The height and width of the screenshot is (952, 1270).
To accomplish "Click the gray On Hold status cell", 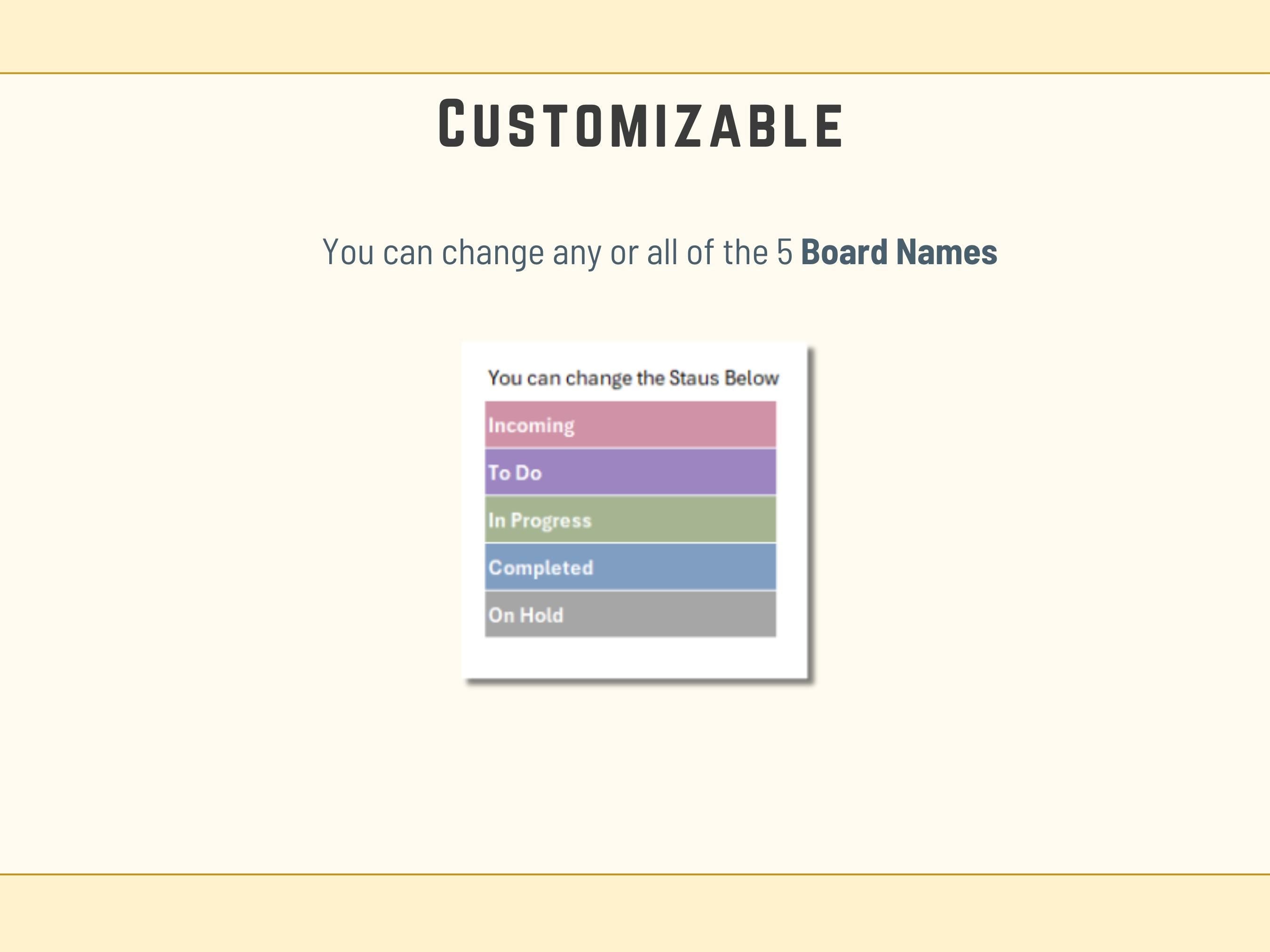I will (x=630, y=614).
